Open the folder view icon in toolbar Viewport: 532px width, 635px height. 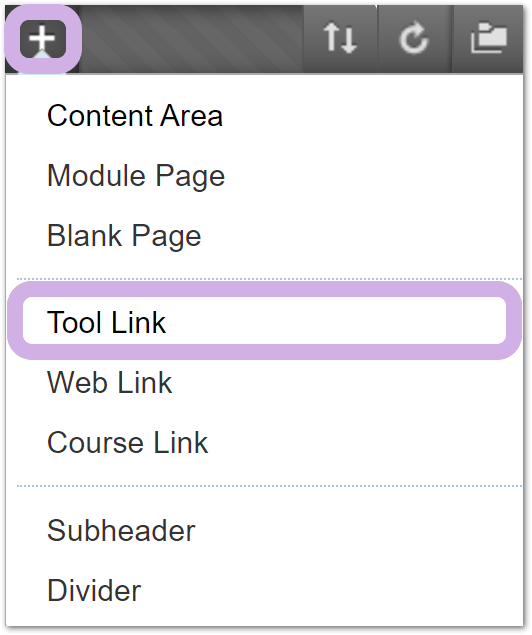489,38
